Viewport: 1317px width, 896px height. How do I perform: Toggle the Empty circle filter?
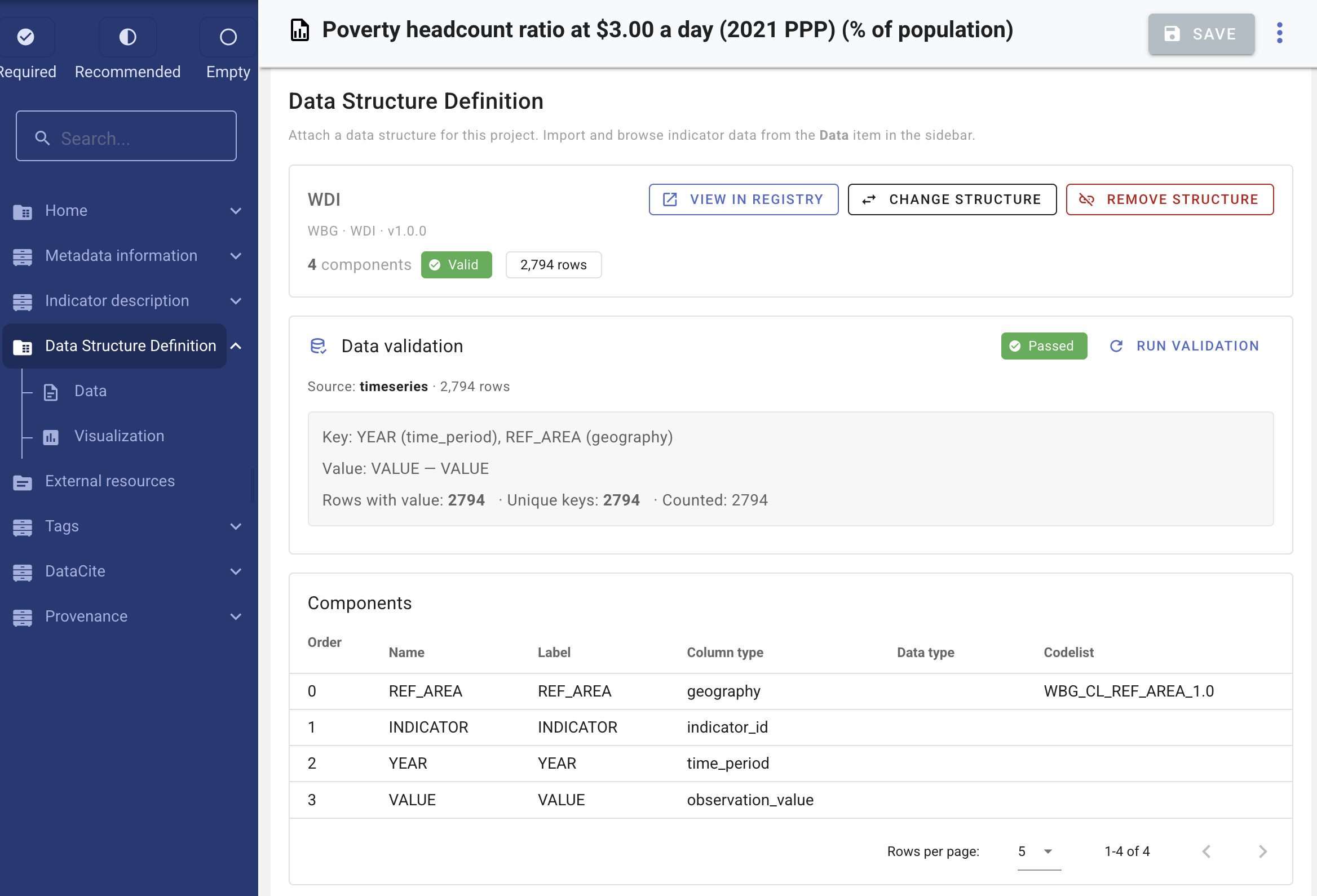point(228,37)
